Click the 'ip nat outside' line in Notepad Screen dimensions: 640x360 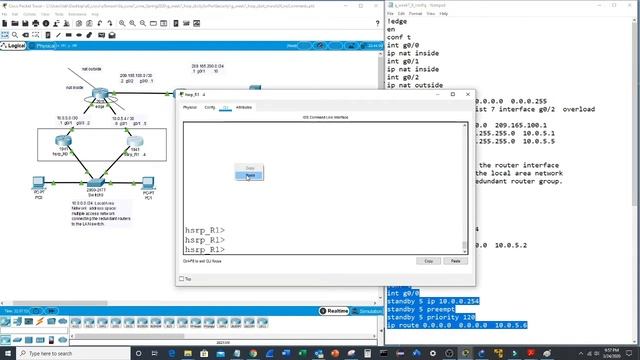[415, 85]
